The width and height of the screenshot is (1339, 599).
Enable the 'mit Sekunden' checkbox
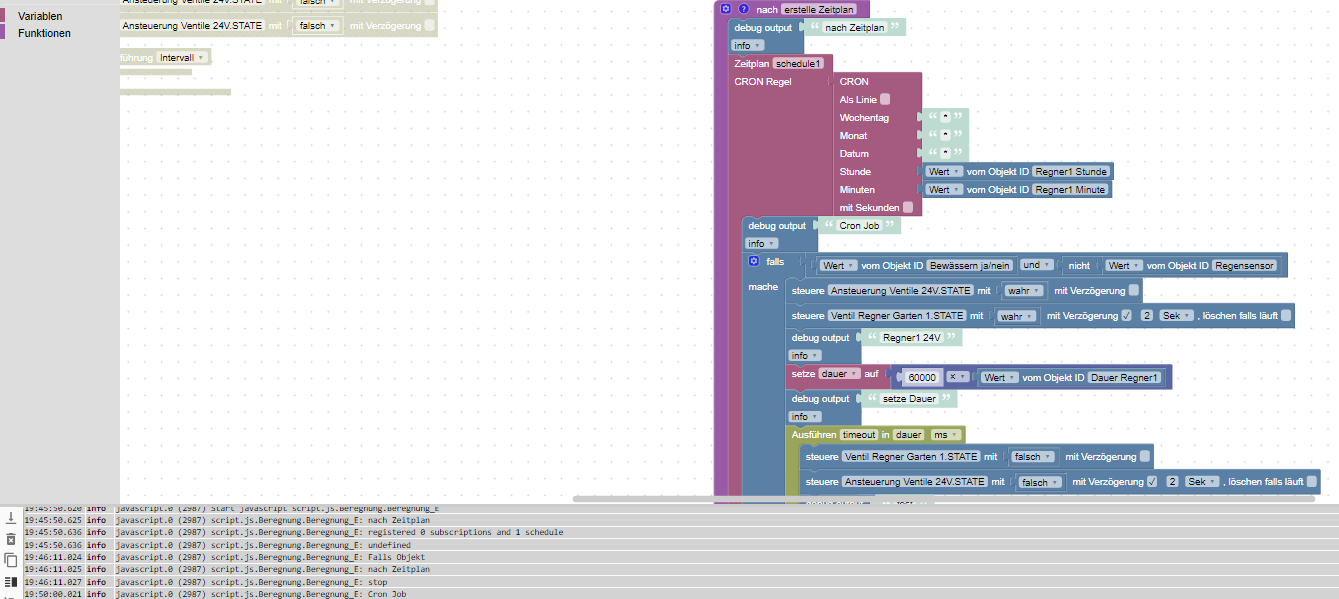pyautogui.click(x=908, y=207)
